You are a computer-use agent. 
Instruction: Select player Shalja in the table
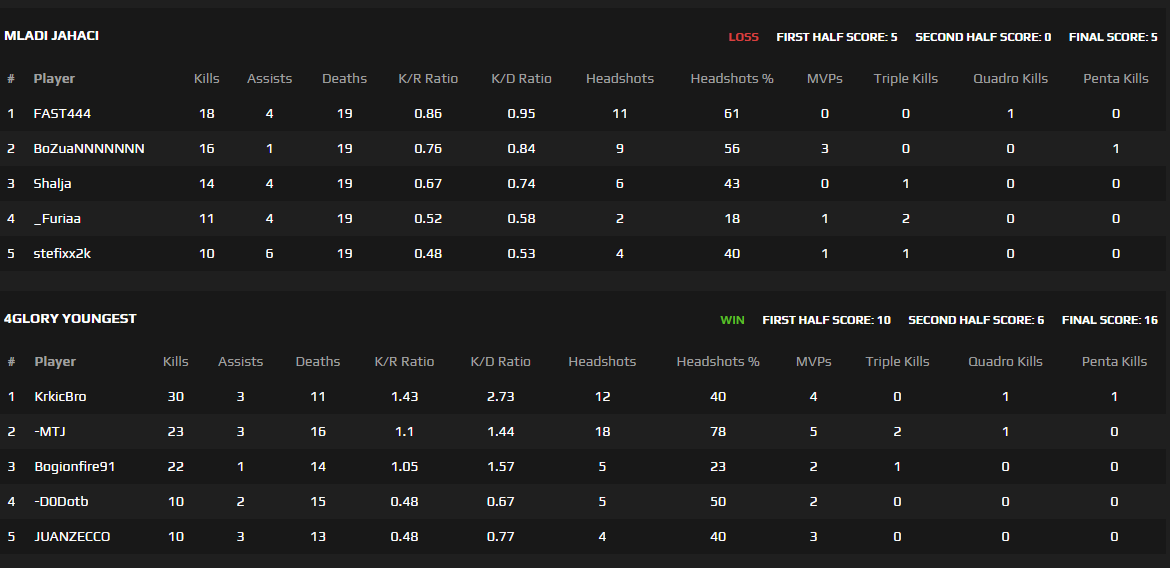click(52, 184)
